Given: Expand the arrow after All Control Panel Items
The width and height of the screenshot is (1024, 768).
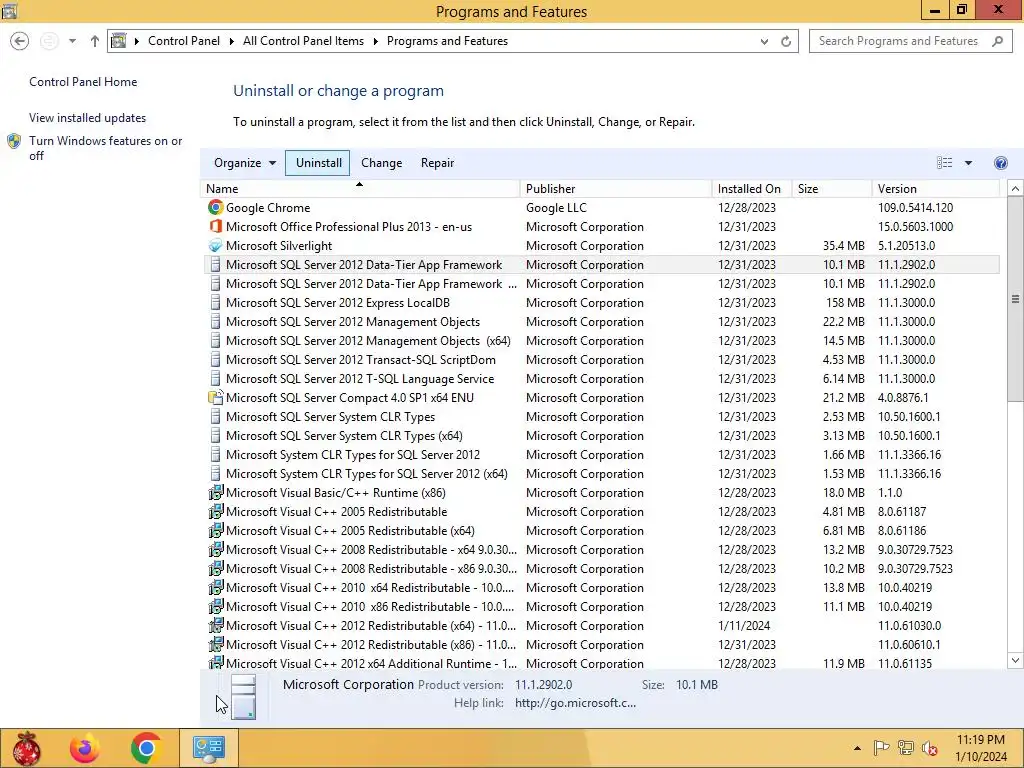Looking at the screenshot, I should 376,41.
